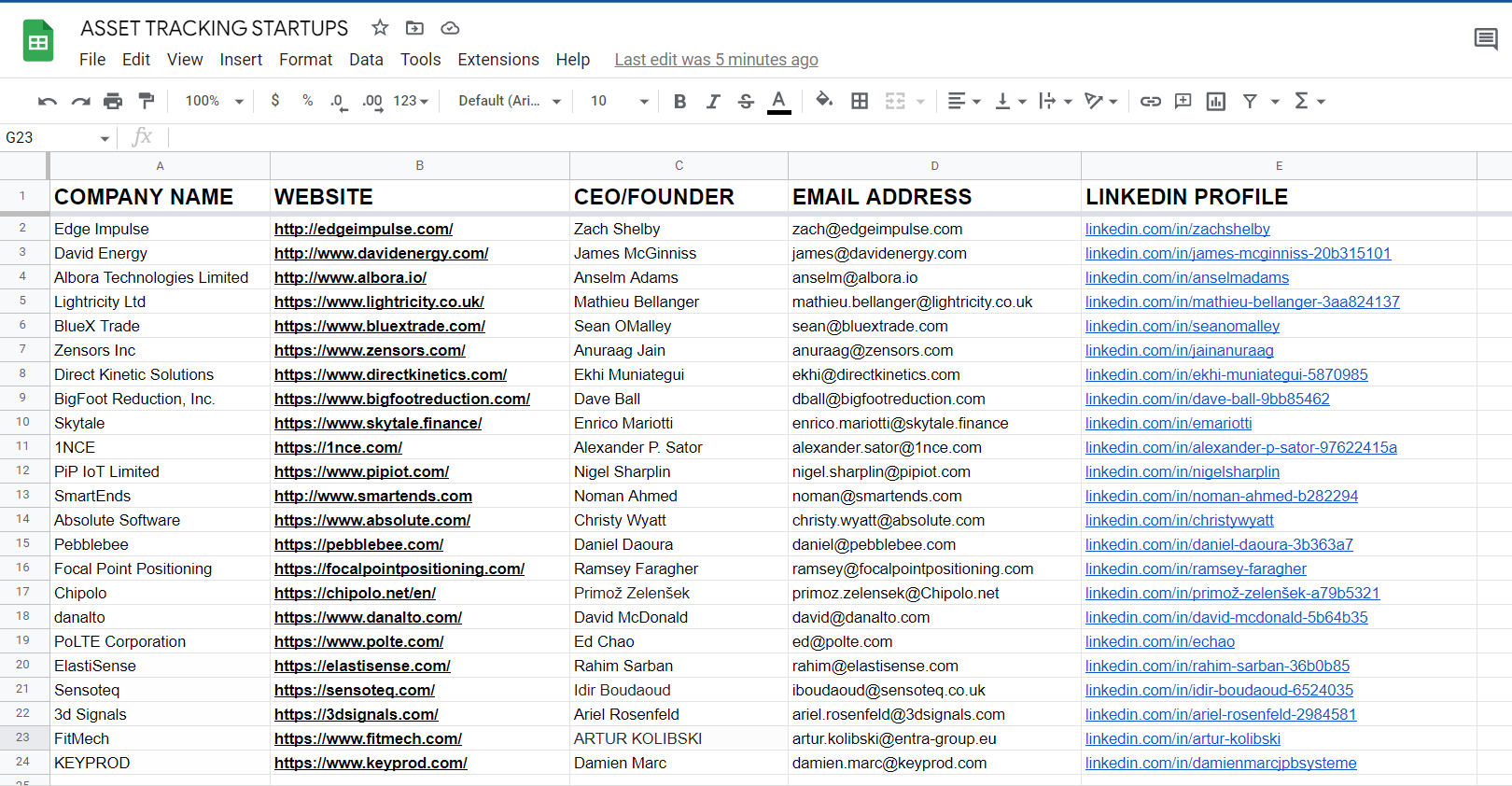Toggle bold formatting
Viewport: 1512px width, 786px height.
(679, 101)
